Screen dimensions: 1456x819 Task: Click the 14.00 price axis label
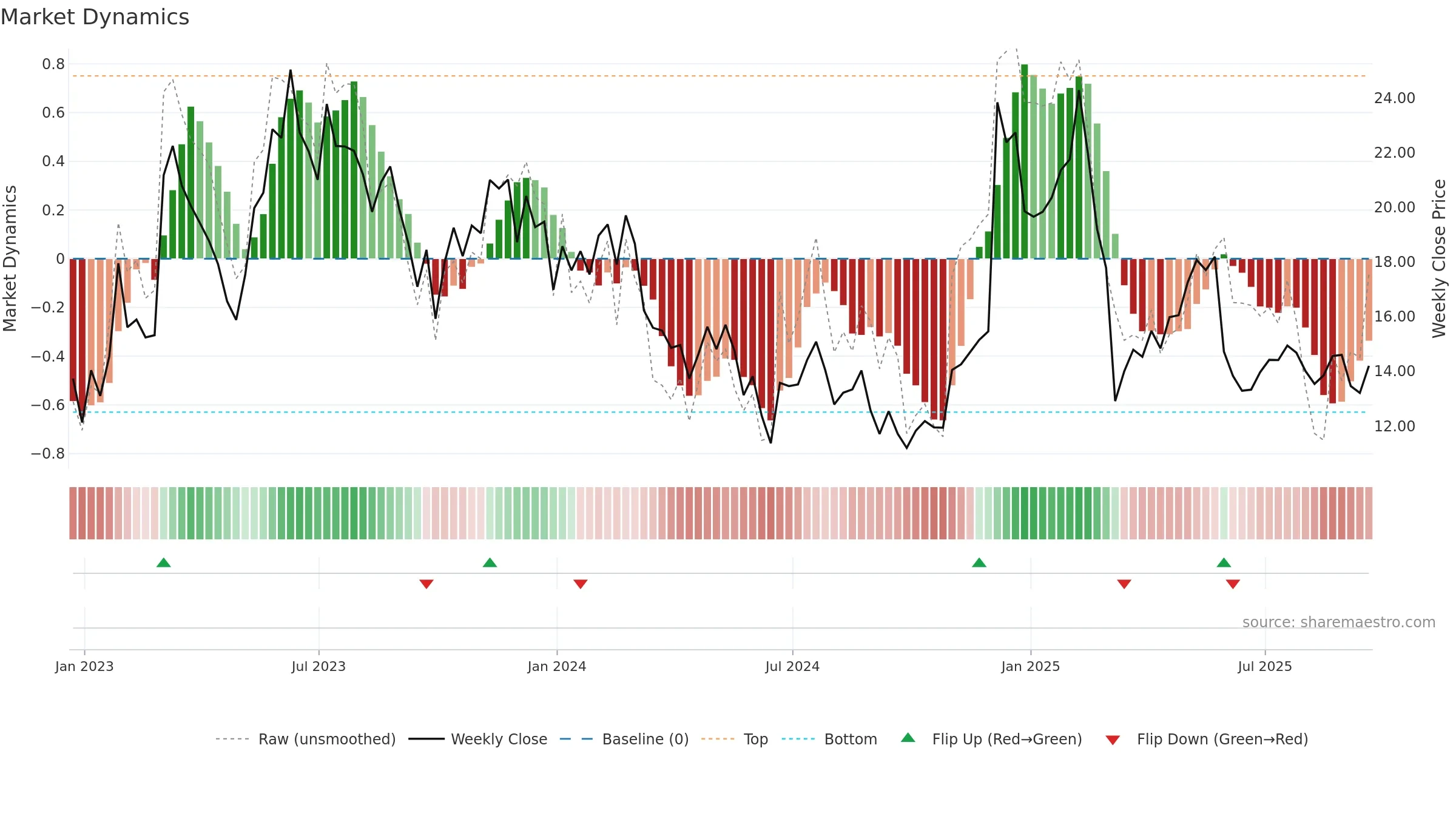1395,371
